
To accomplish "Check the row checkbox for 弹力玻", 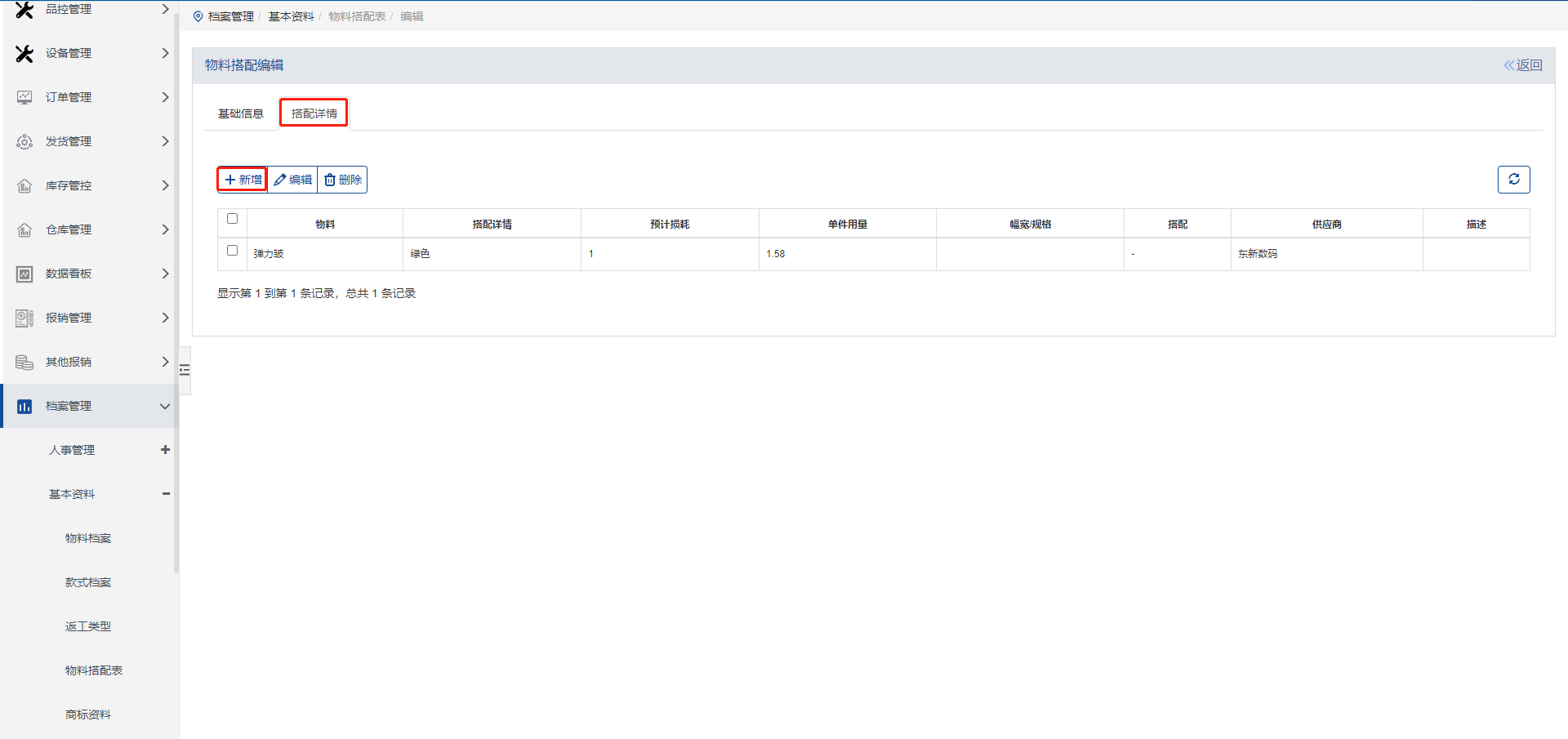I will pos(232,251).
